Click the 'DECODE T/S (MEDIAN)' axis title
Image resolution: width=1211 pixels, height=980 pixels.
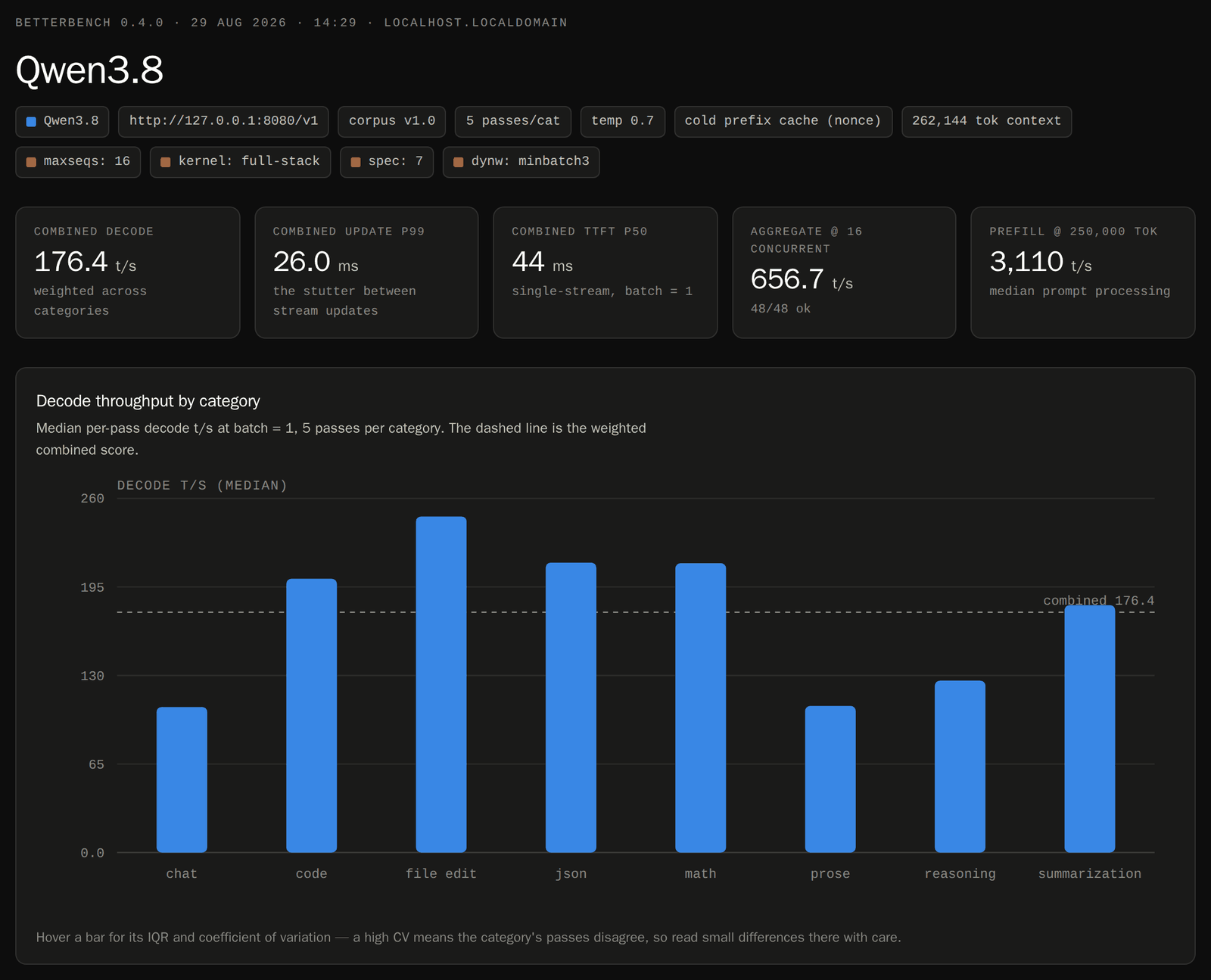point(202,486)
